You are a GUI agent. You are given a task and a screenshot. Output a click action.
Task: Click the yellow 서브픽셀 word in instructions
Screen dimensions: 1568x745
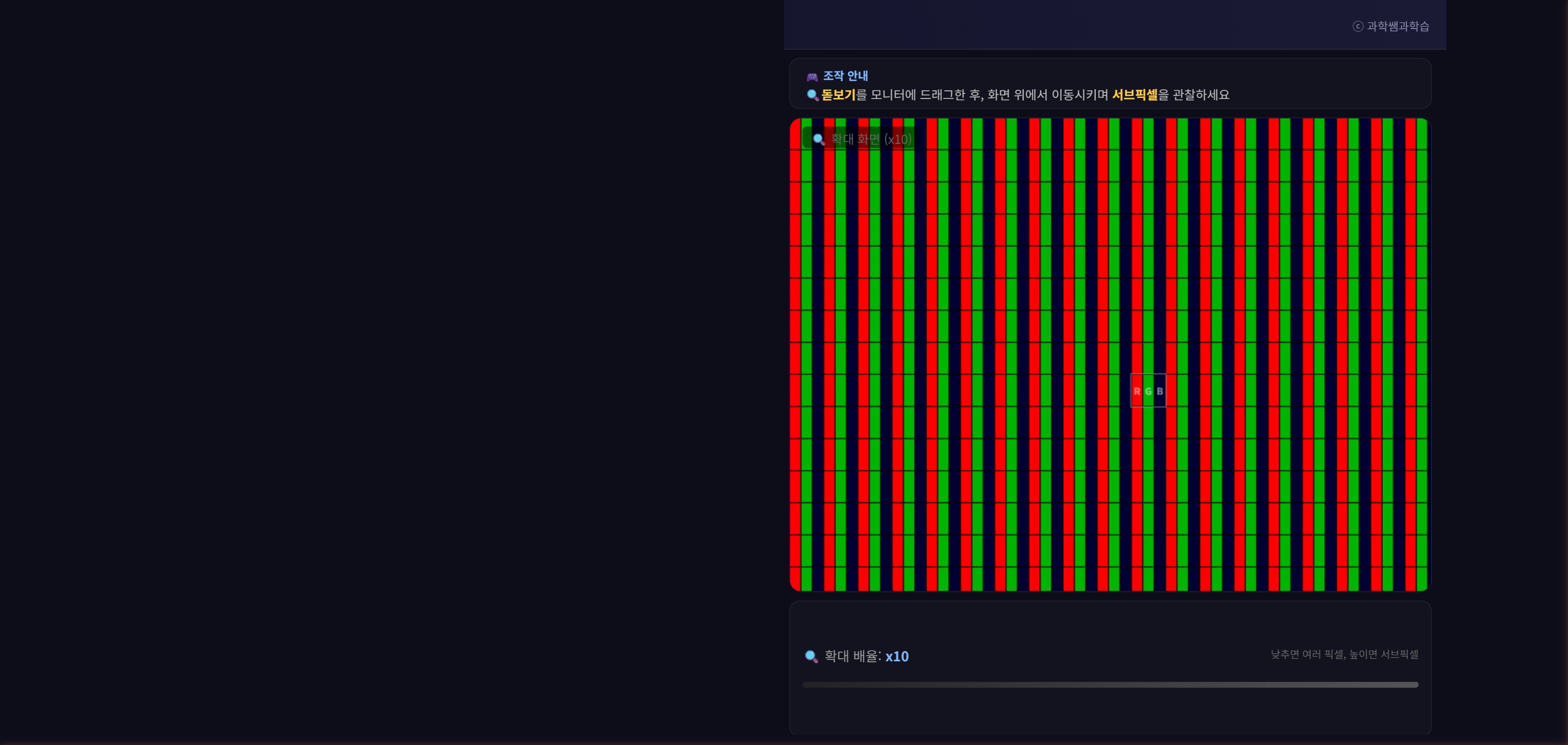click(1135, 95)
